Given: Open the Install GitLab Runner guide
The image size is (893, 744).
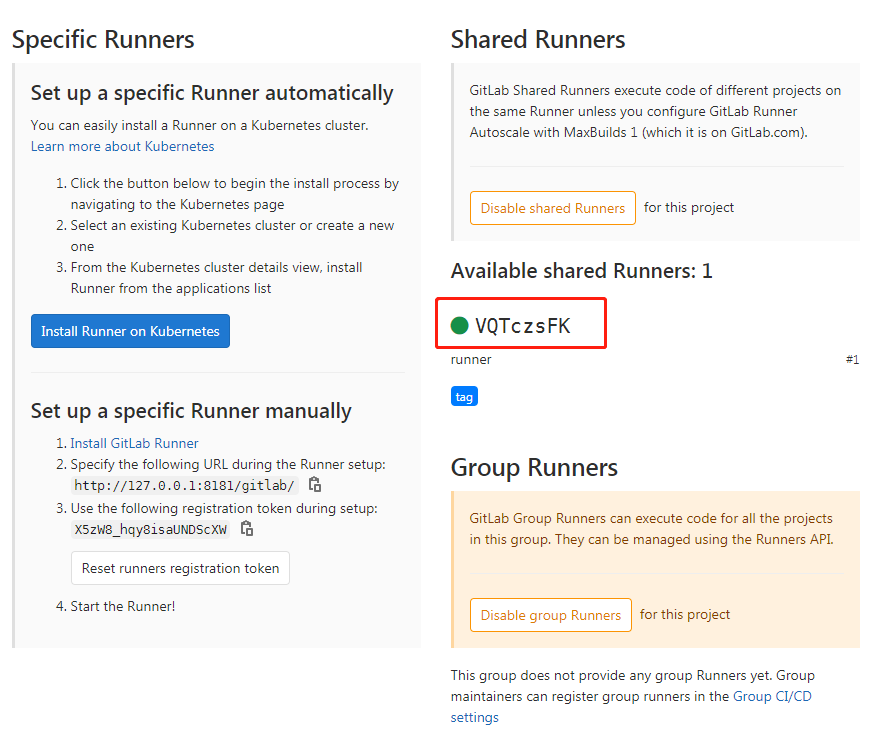Looking at the screenshot, I should 134,443.
